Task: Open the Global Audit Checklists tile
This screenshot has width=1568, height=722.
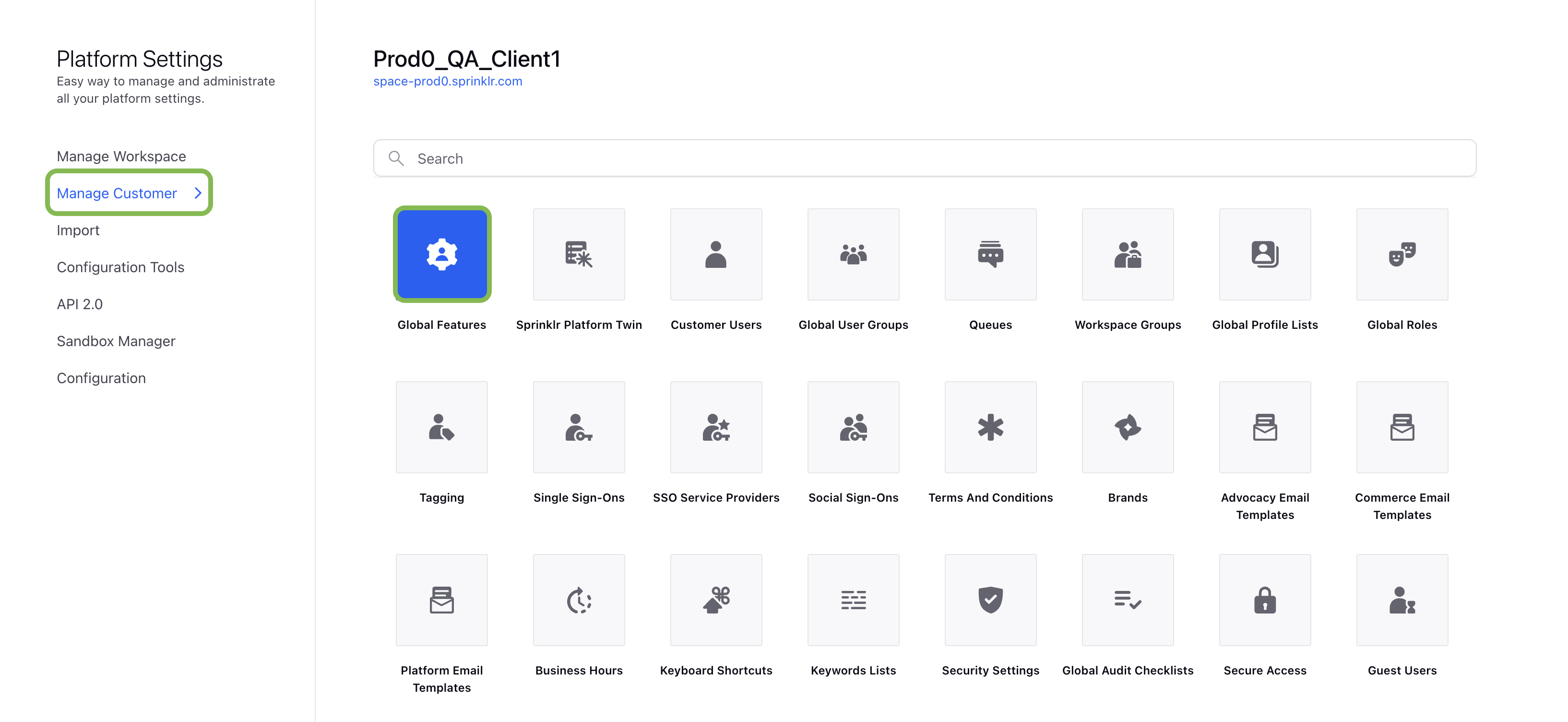Action: pos(1128,600)
